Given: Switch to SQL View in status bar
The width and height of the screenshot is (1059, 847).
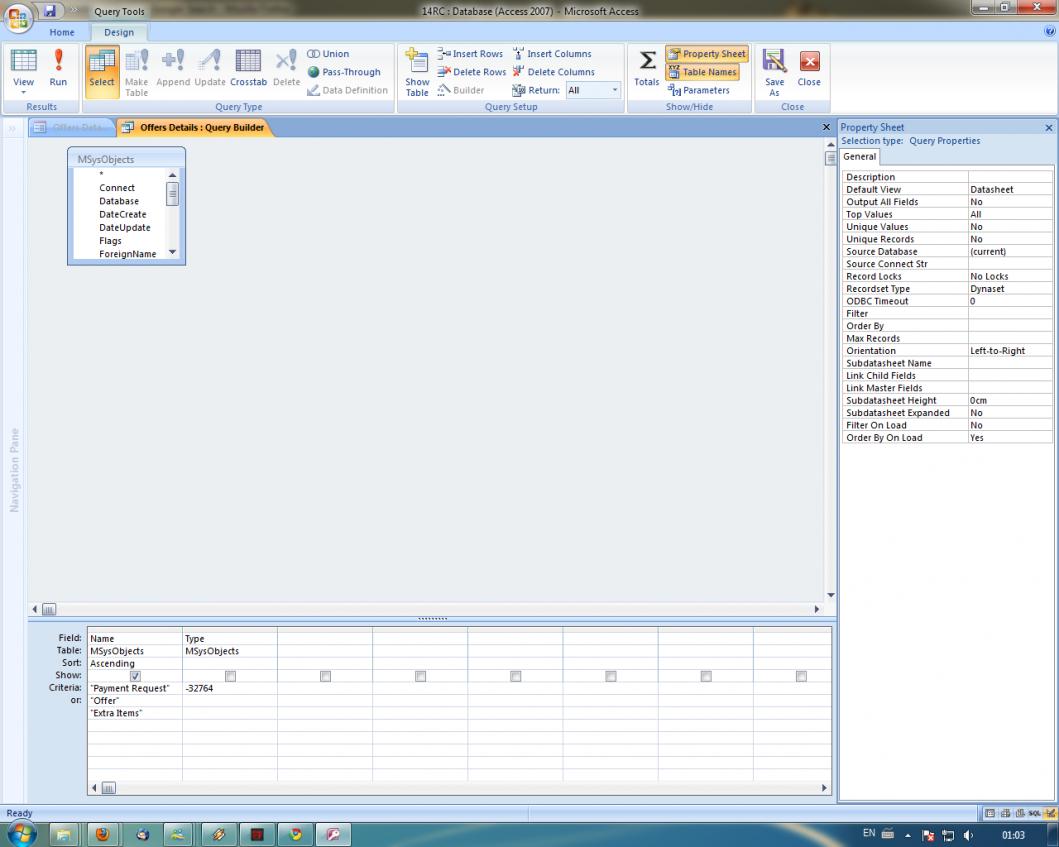Looking at the screenshot, I should [1034, 813].
